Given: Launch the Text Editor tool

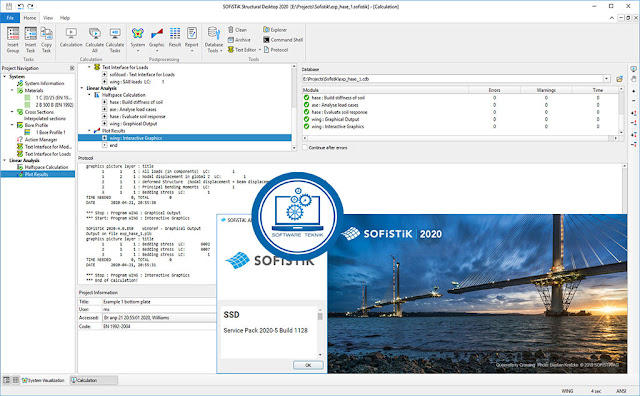Looking at the screenshot, I should (242, 50).
